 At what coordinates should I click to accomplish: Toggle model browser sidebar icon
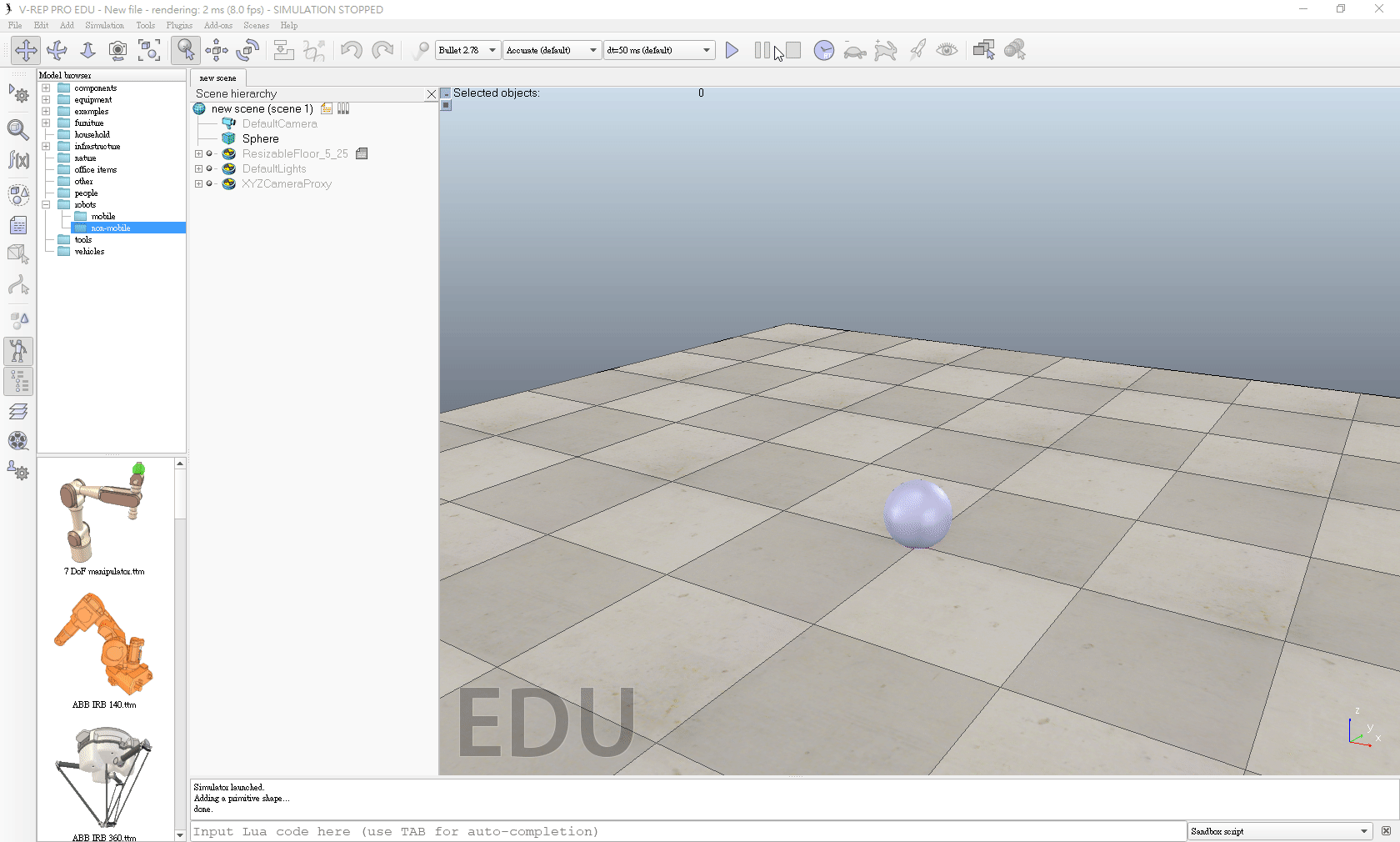pos(18,351)
